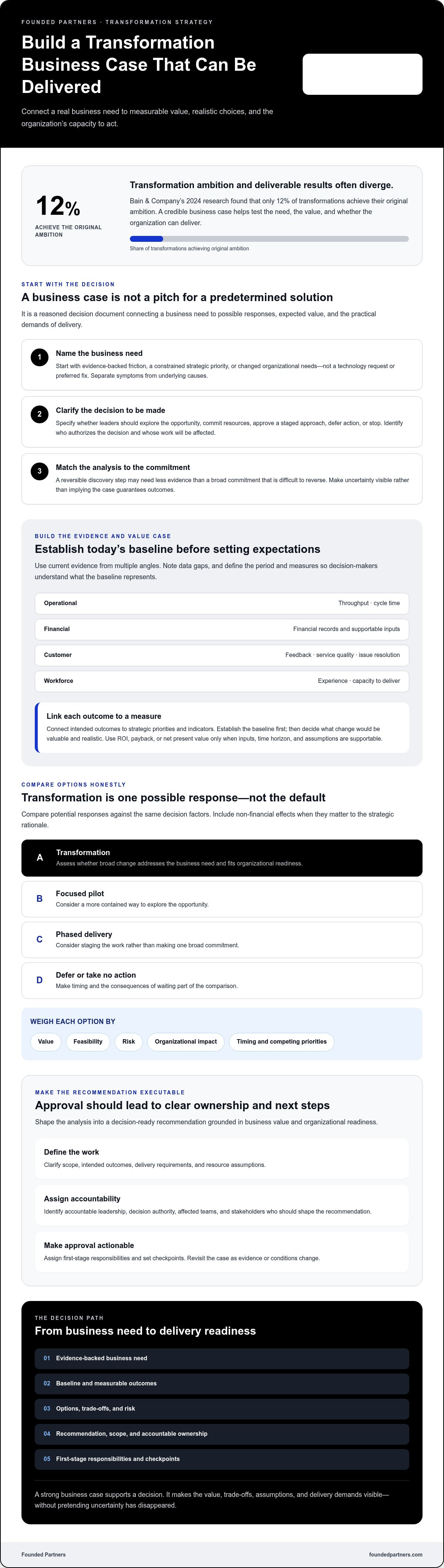Click the Value criteria chip
Screen dimensions: 444x1568
pos(46,1041)
